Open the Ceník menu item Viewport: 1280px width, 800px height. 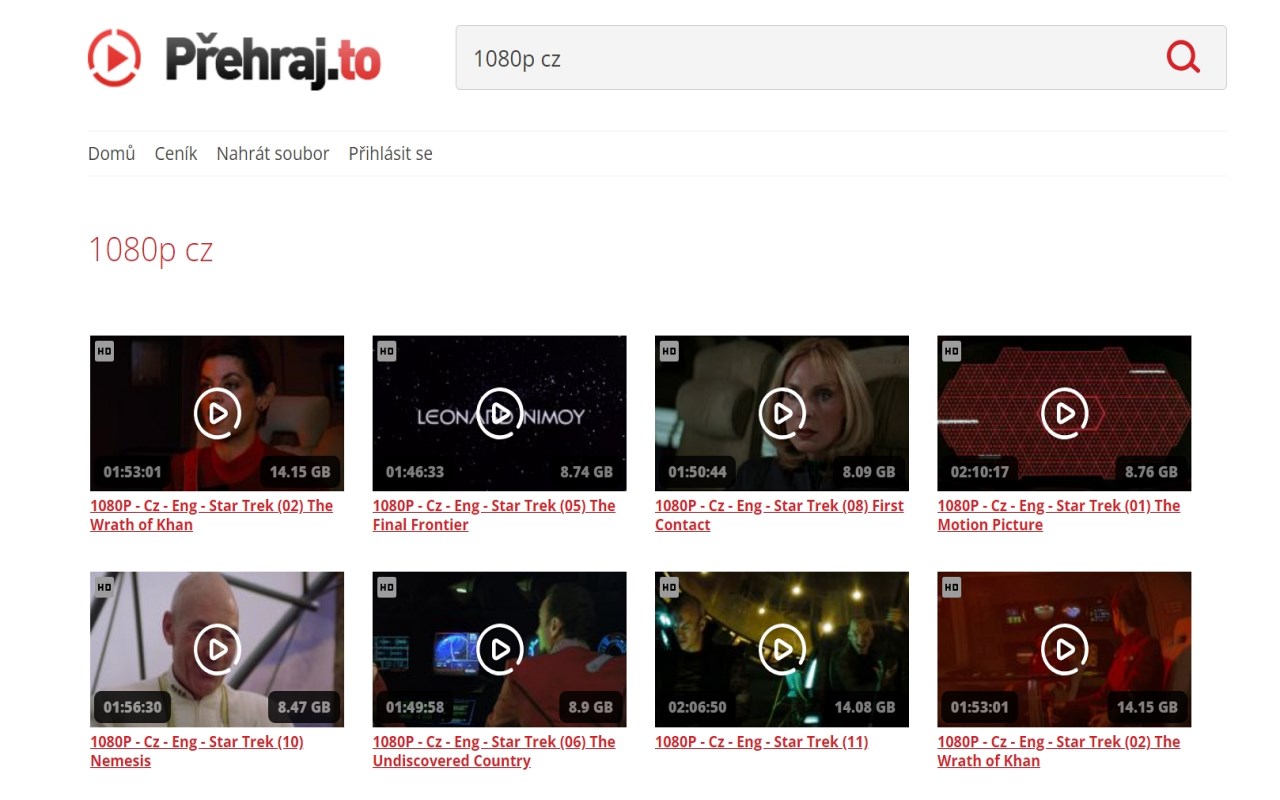[x=175, y=153]
